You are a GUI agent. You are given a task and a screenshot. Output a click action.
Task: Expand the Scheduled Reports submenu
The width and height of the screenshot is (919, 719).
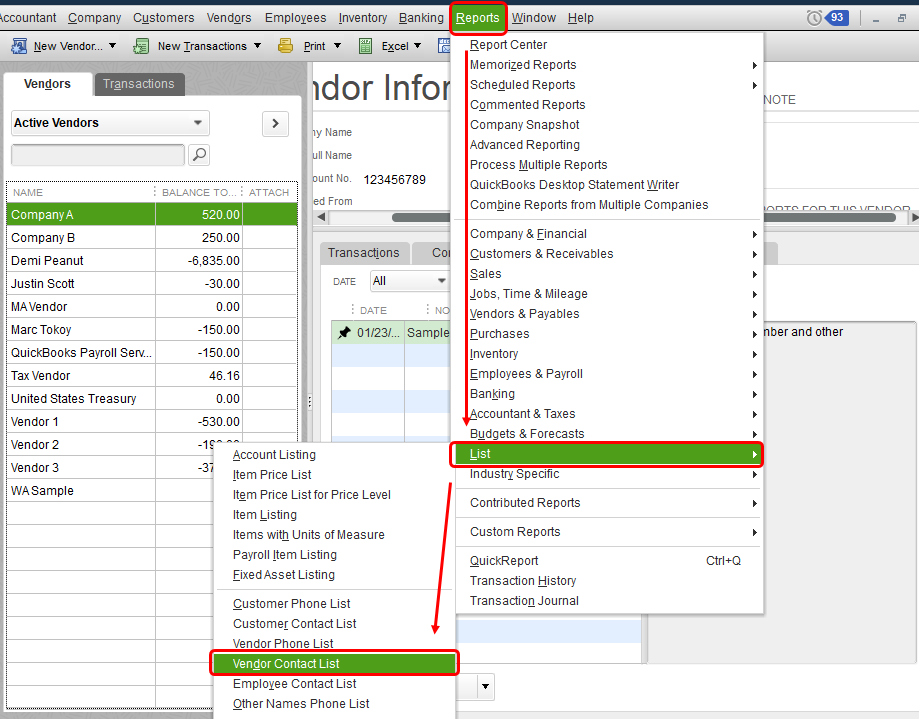click(x=754, y=85)
